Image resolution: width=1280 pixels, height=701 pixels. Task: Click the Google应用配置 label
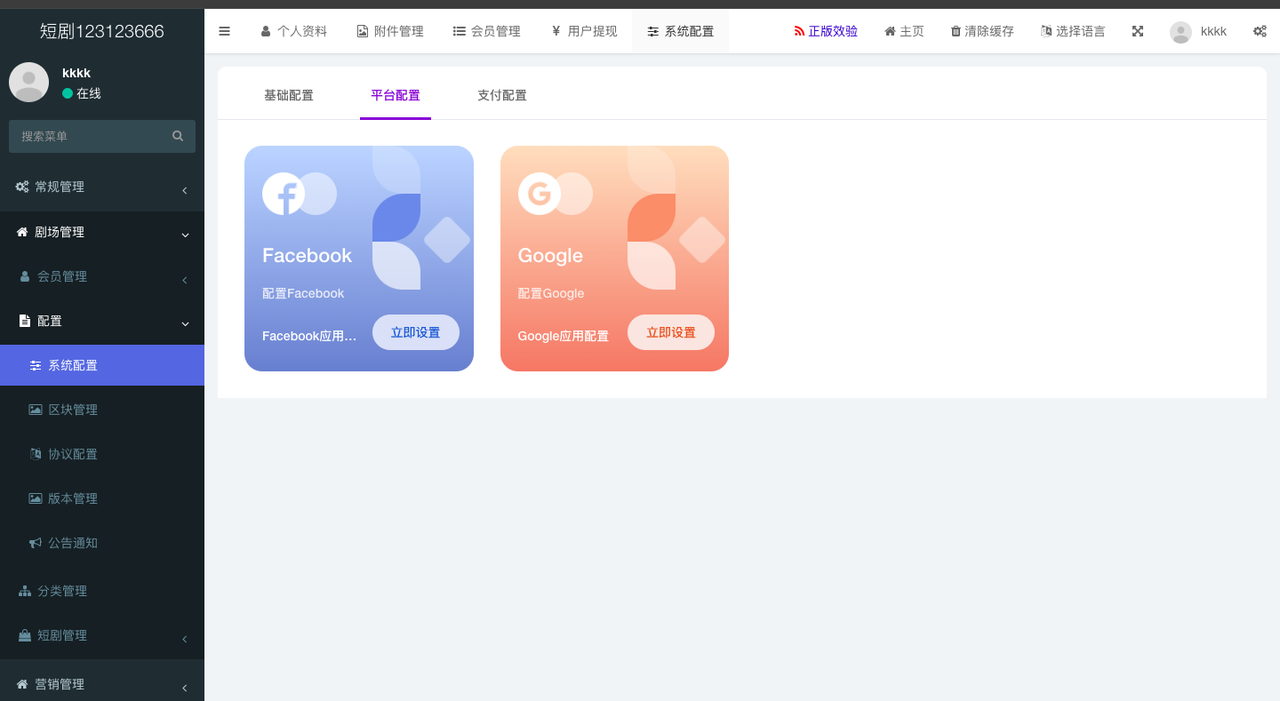(563, 336)
